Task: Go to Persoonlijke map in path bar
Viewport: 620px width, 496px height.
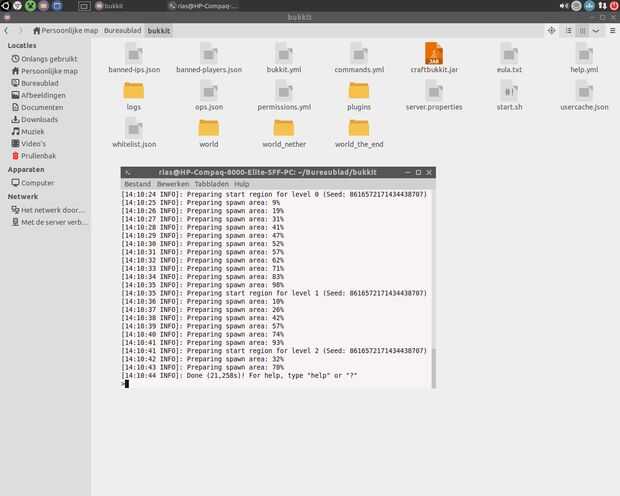Action: coord(66,30)
